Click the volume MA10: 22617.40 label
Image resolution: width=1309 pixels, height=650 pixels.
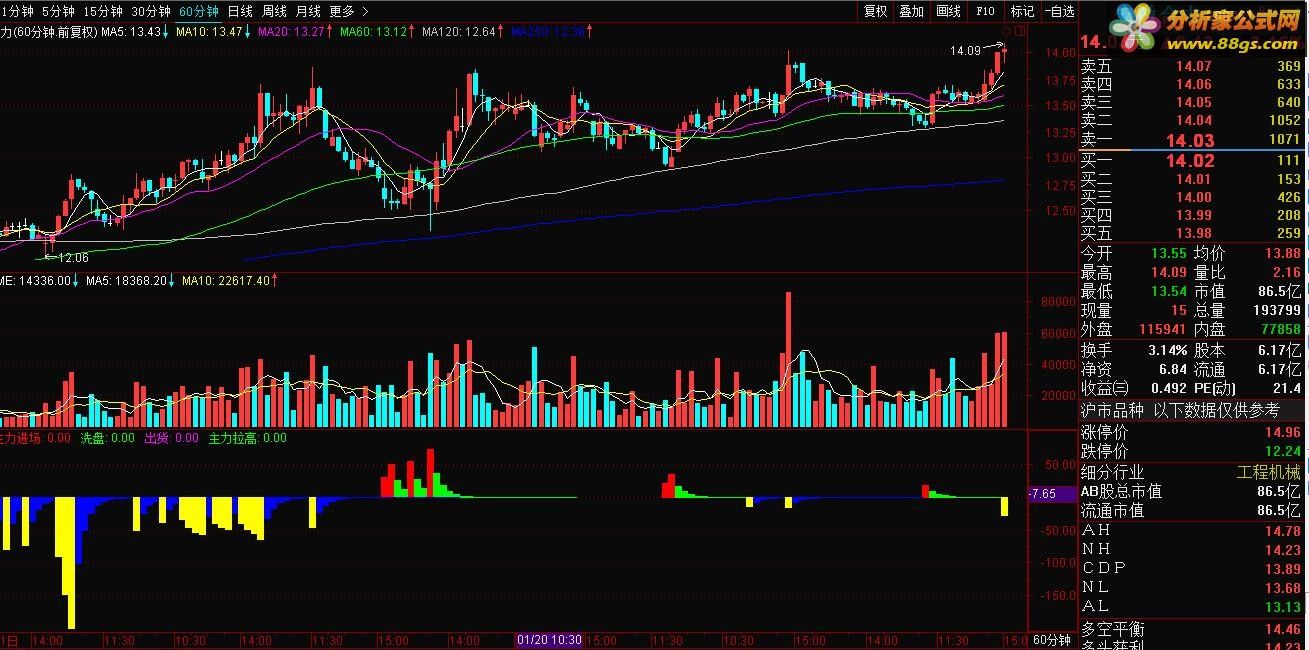coord(230,281)
